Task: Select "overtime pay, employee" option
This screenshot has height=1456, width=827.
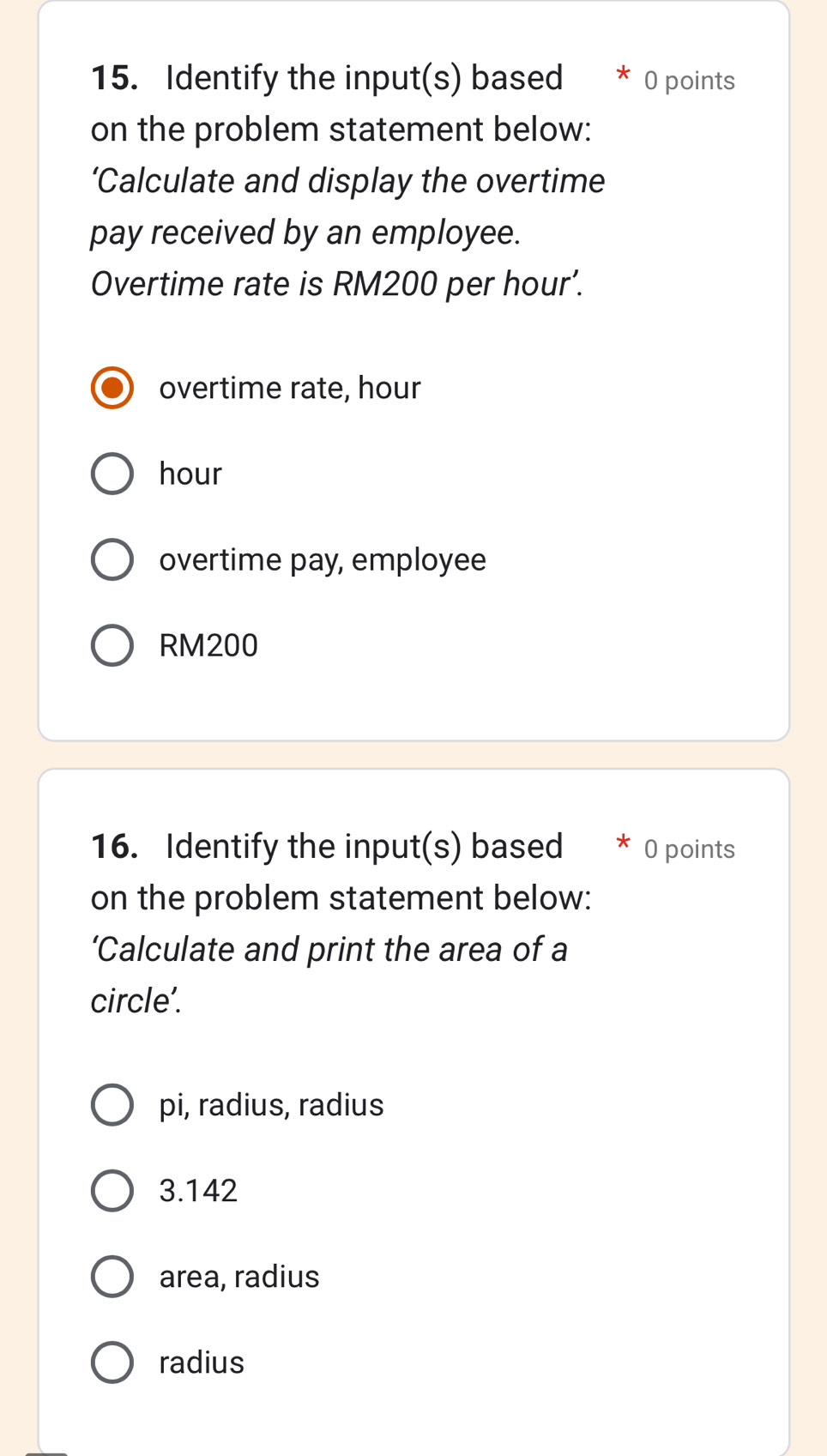Action: coord(112,559)
